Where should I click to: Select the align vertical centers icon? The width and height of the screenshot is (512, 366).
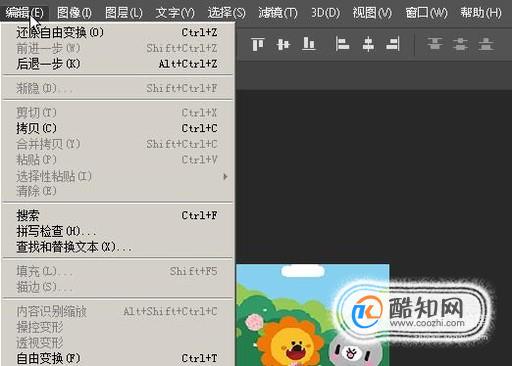pyautogui.click(x=283, y=44)
